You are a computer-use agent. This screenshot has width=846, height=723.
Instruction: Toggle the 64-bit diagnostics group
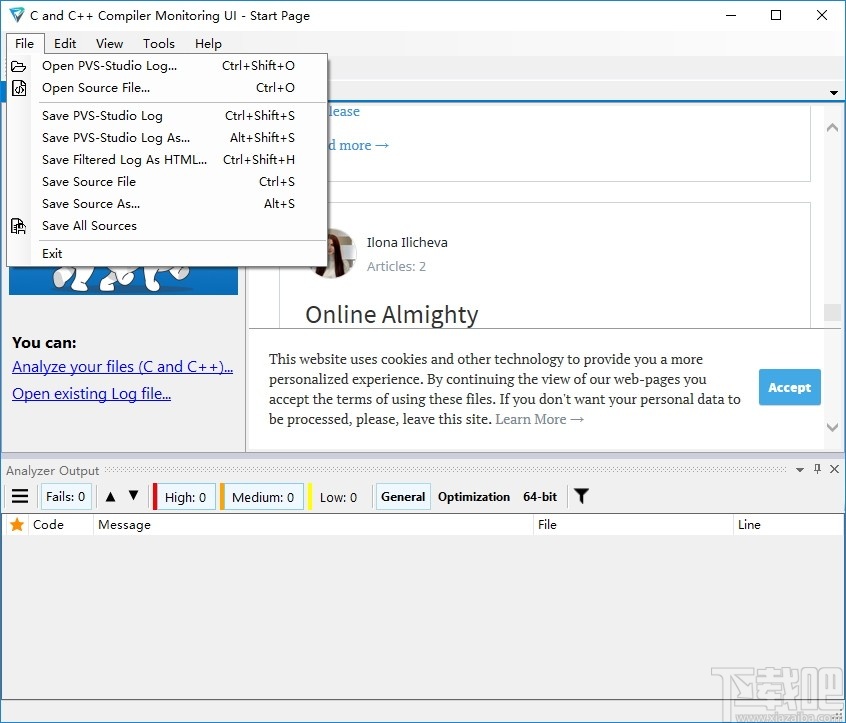[x=540, y=497]
